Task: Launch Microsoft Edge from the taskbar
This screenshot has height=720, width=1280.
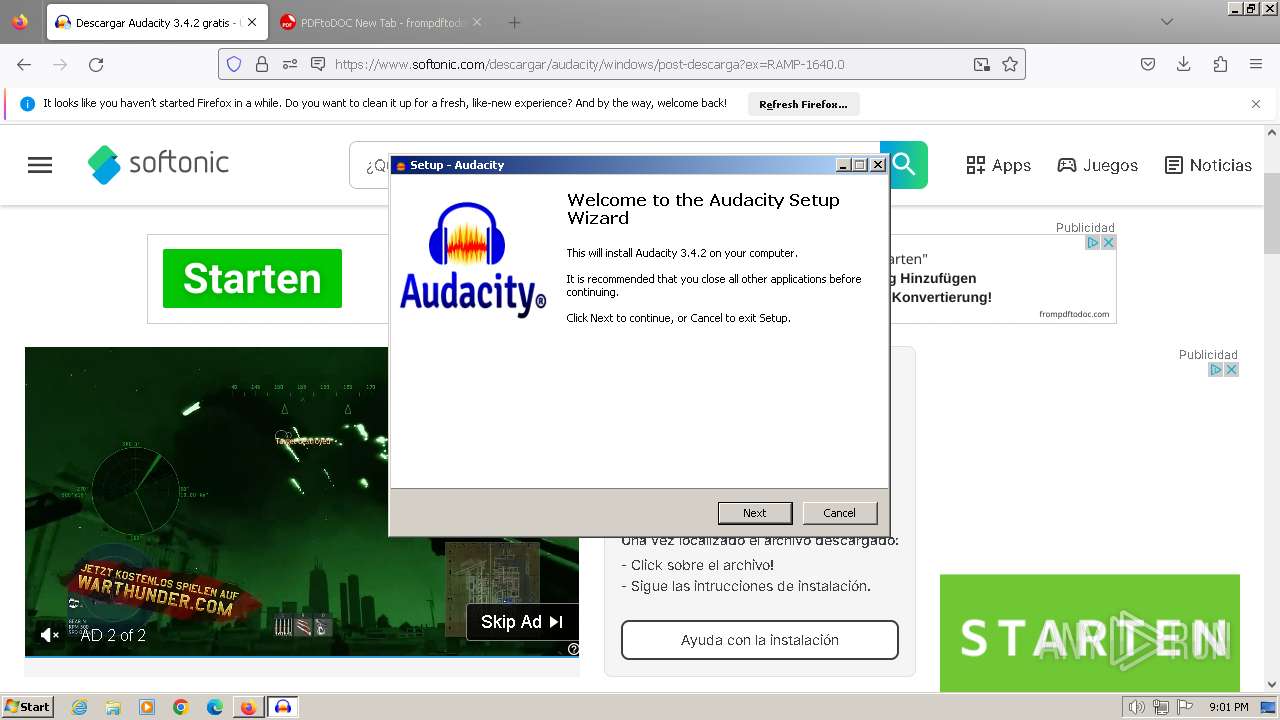Action: (x=215, y=707)
